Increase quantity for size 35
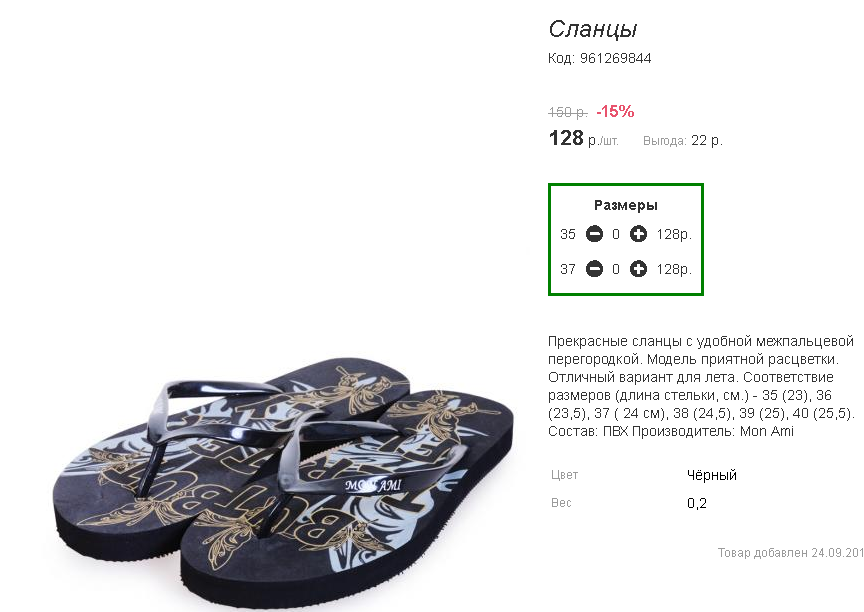The width and height of the screenshot is (864, 612). coord(638,234)
